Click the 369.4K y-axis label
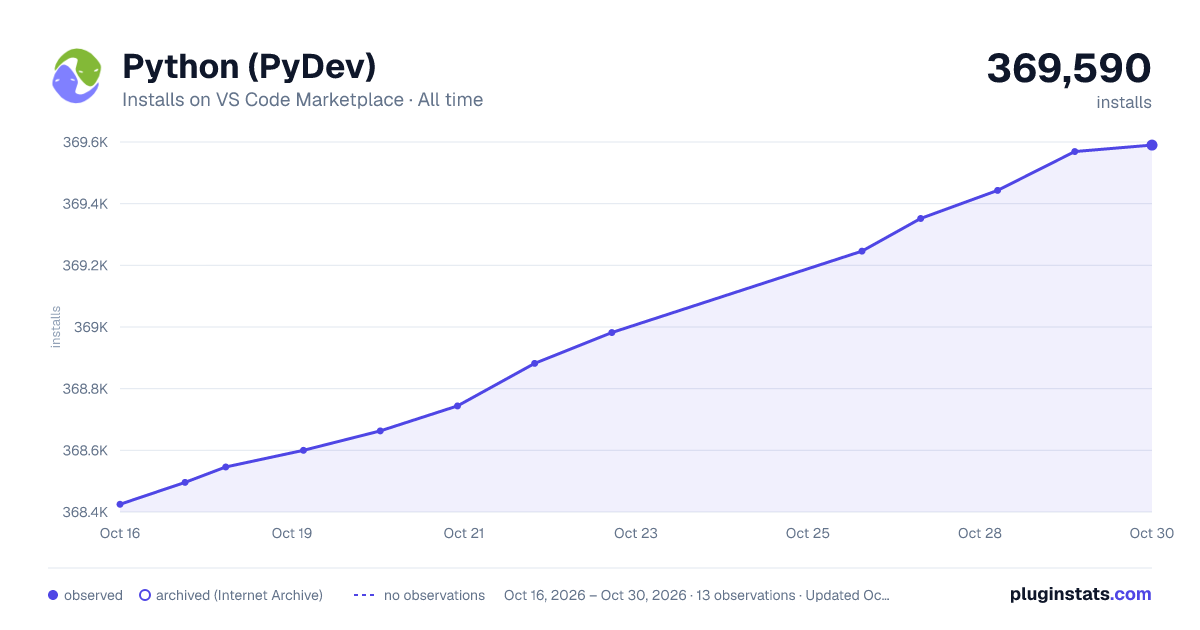Viewport: 1200px width, 630px height. pos(85,204)
